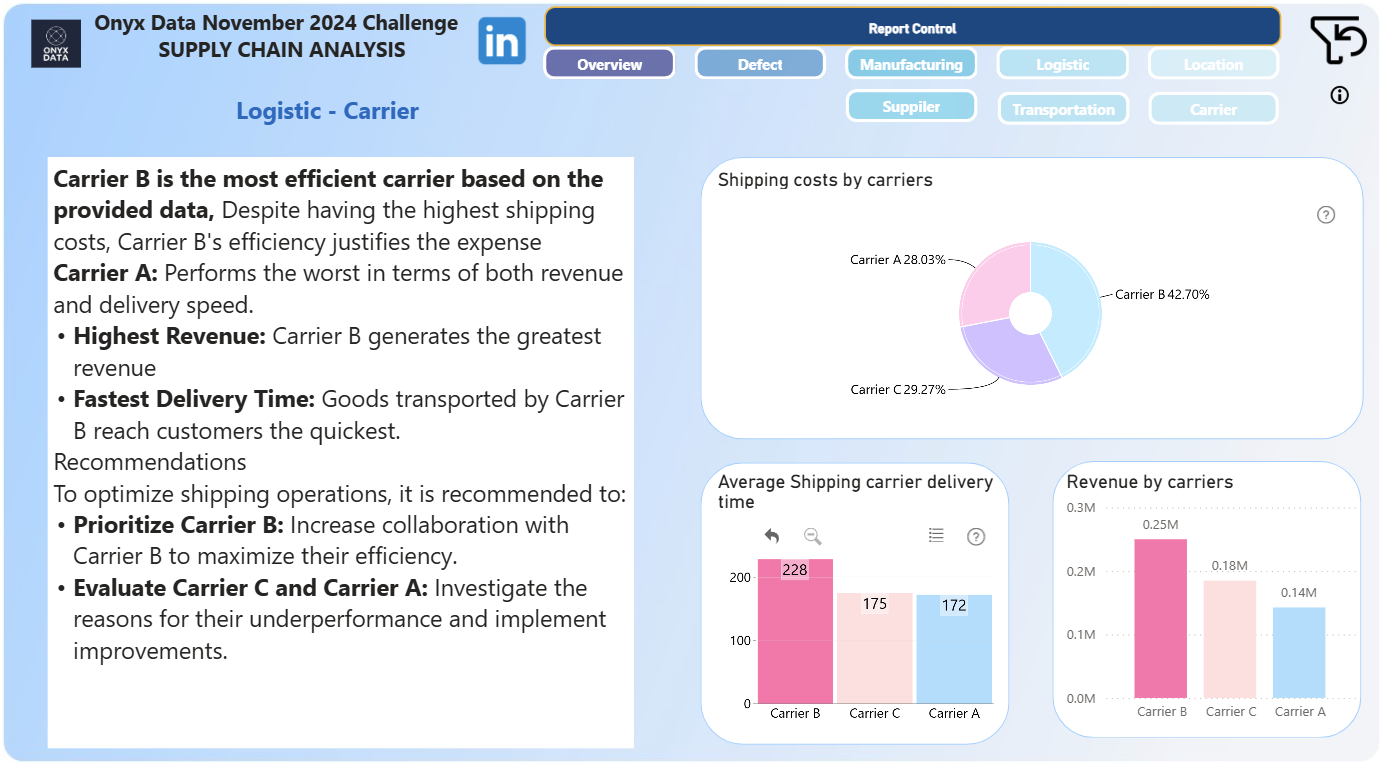Go to the Defect page
Viewport: 1383px width, 764px height.
click(760, 64)
